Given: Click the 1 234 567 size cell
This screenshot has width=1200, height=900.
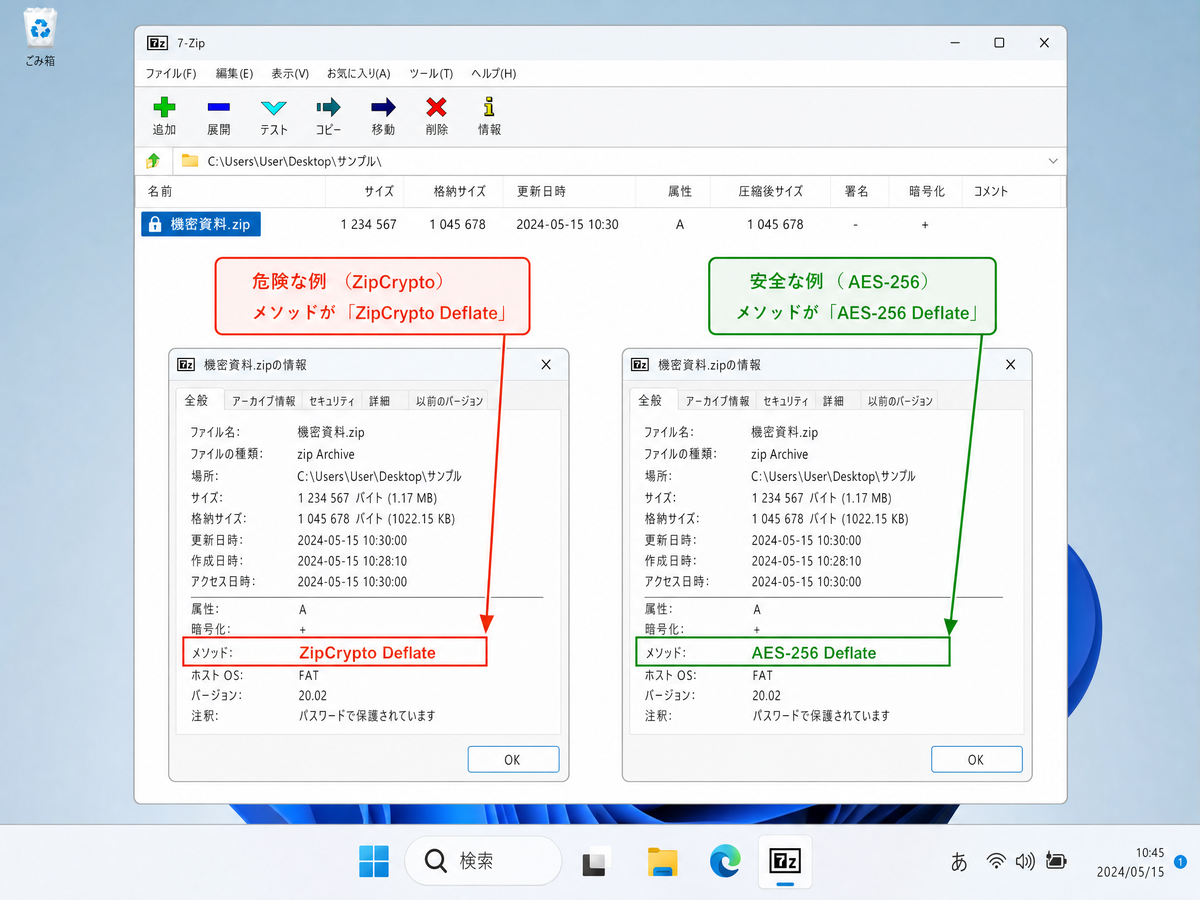Looking at the screenshot, I should pyautogui.click(x=368, y=225).
